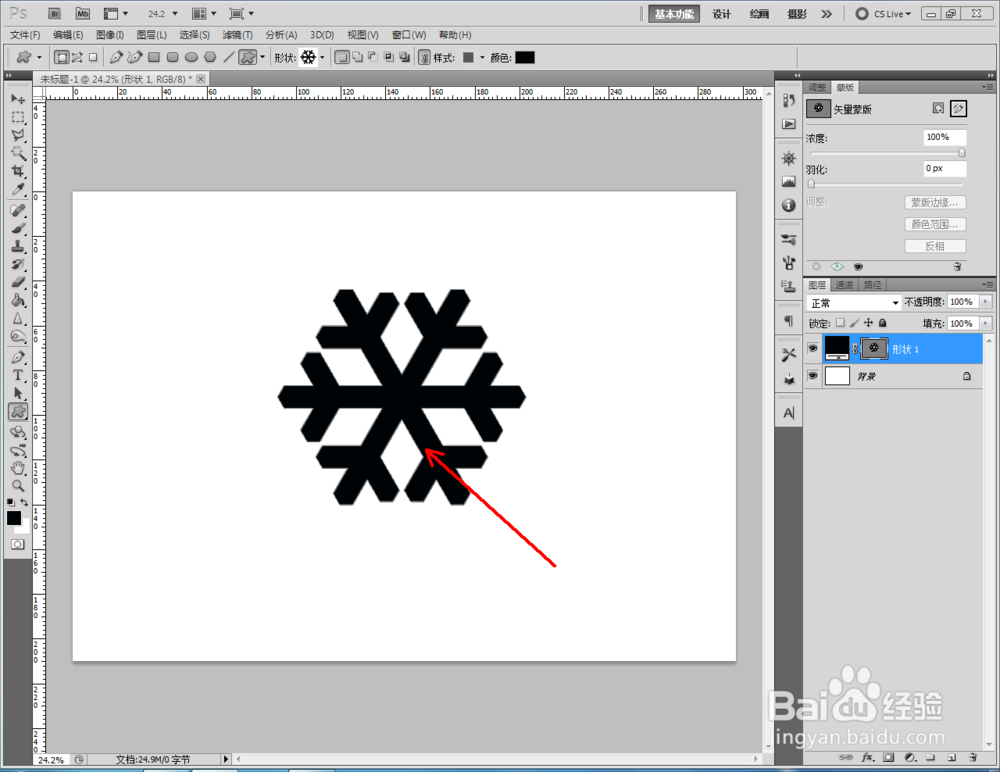Viewport: 1000px width, 772px height.
Task: Choose Rectangle shape in options bar
Action: [x=154, y=57]
